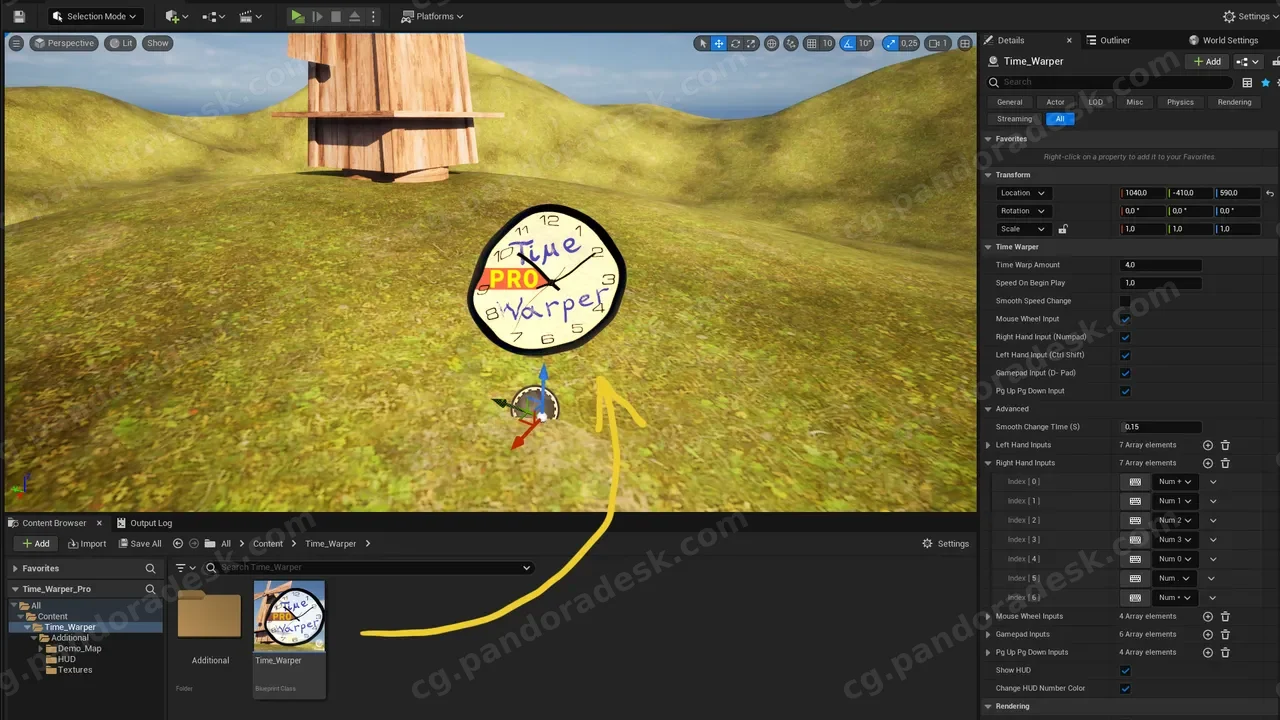This screenshot has height=720, width=1280.
Task: Empty the Left Hand Inputs array with trash icon
Action: pyautogui.click(x=1225, y=445)
